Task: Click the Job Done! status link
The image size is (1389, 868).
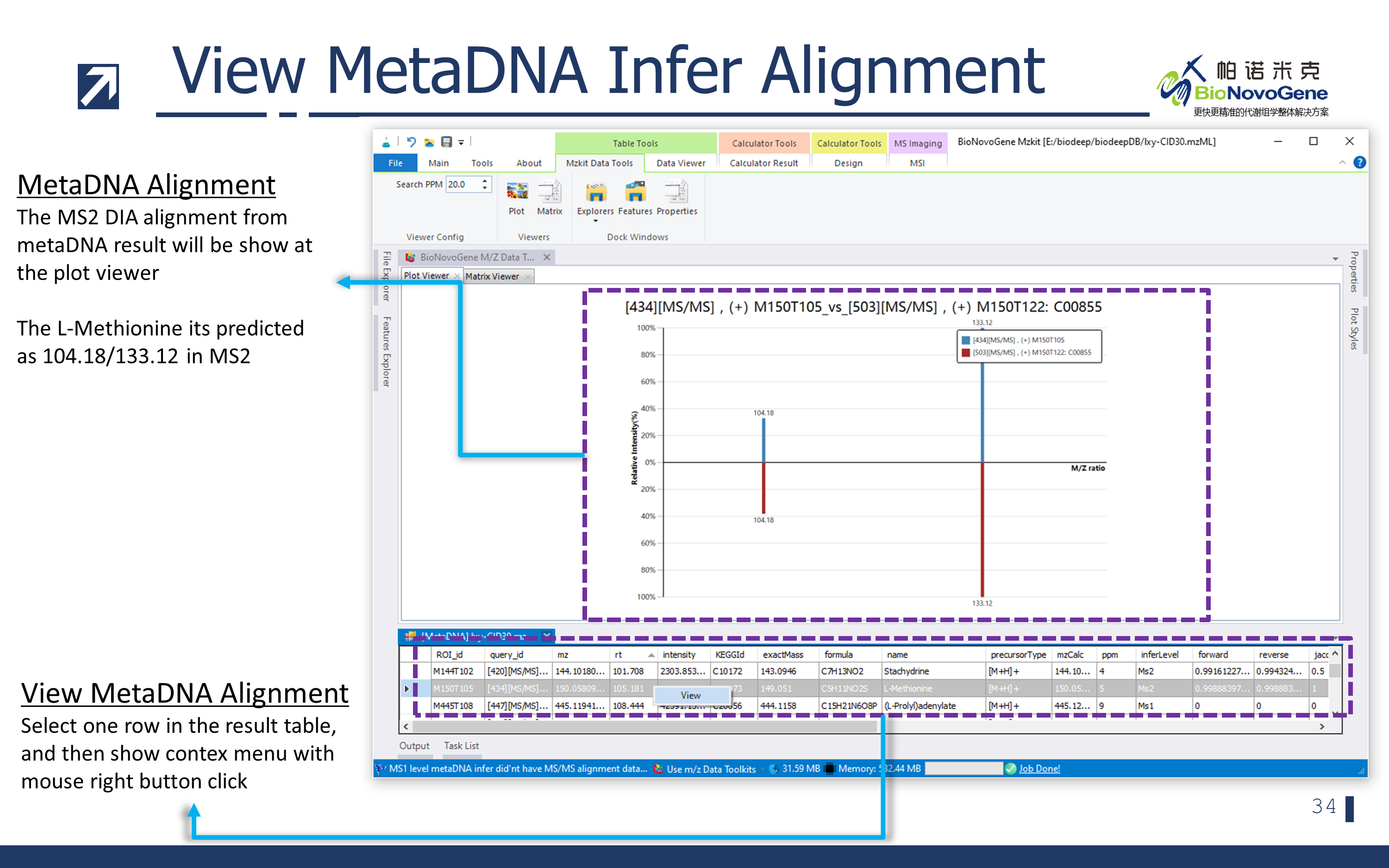Action: pyautogui.click(x=1039, y=768)
